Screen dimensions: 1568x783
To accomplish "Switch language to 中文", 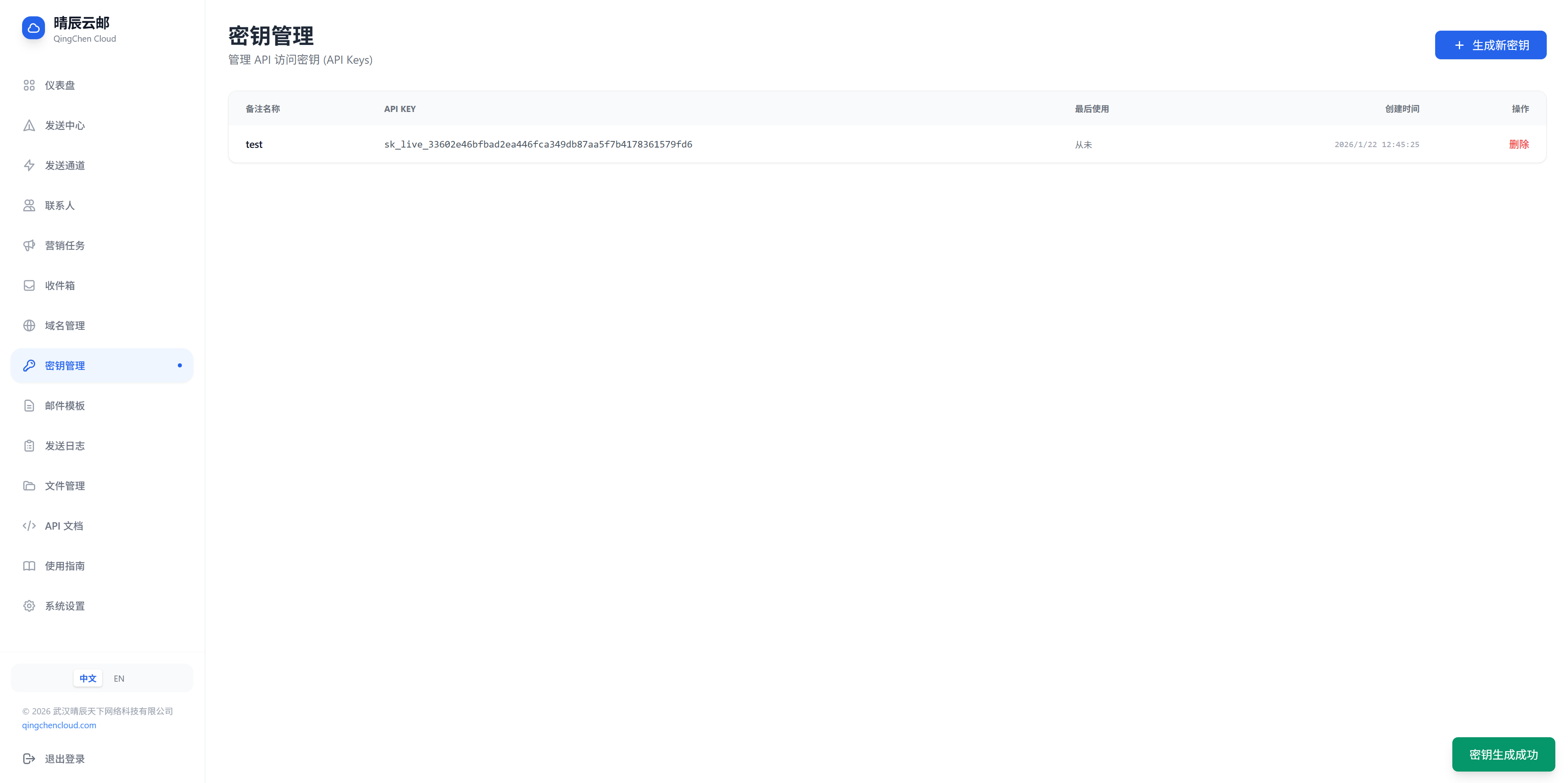I will tap(87, 678).
